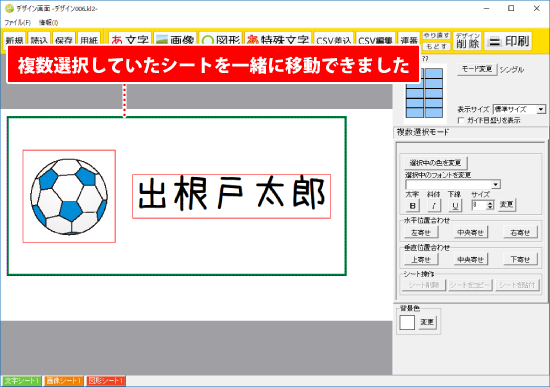Open the ファイル menu
The height and width of the screenshot is (387, 550).
click(18, 22)
